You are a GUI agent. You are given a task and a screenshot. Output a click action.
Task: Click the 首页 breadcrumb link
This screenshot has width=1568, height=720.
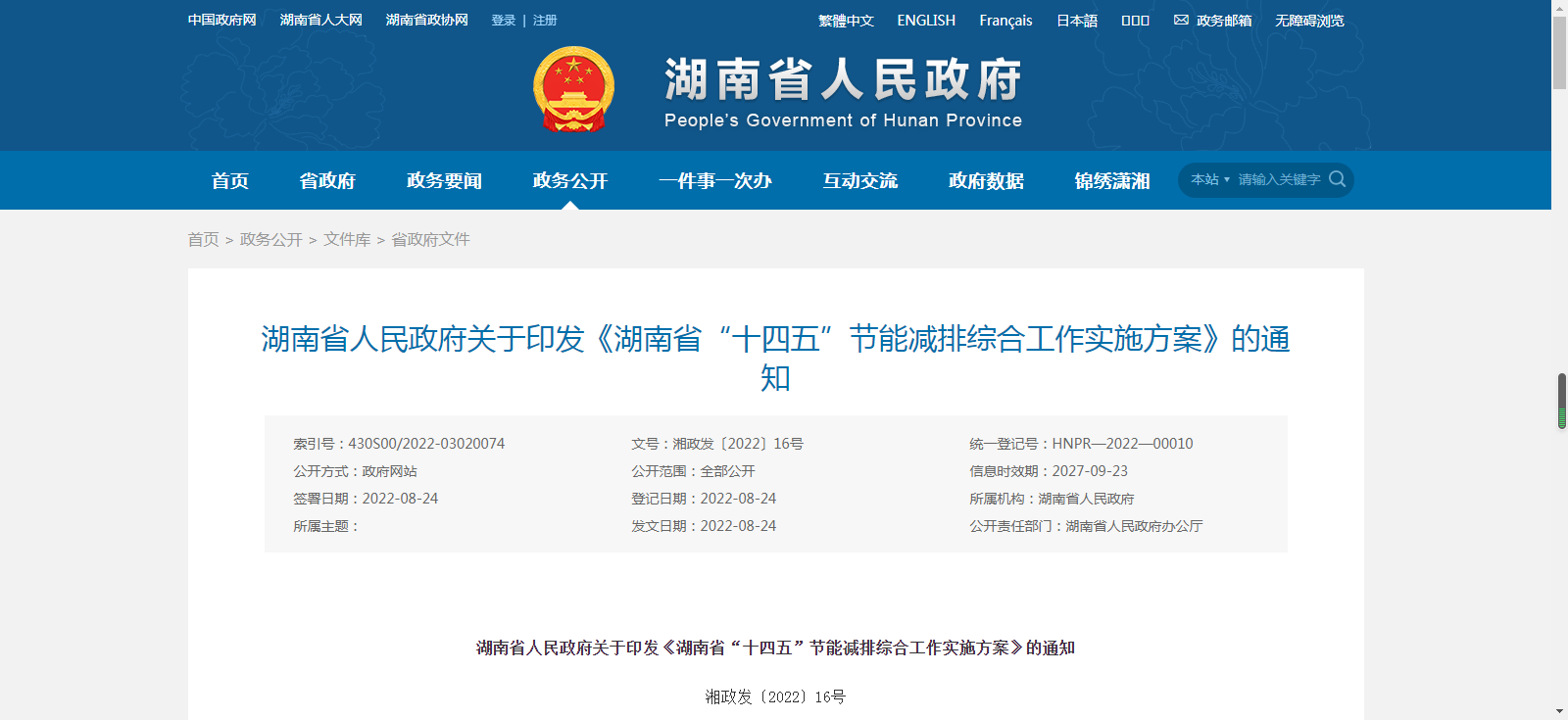204,239
